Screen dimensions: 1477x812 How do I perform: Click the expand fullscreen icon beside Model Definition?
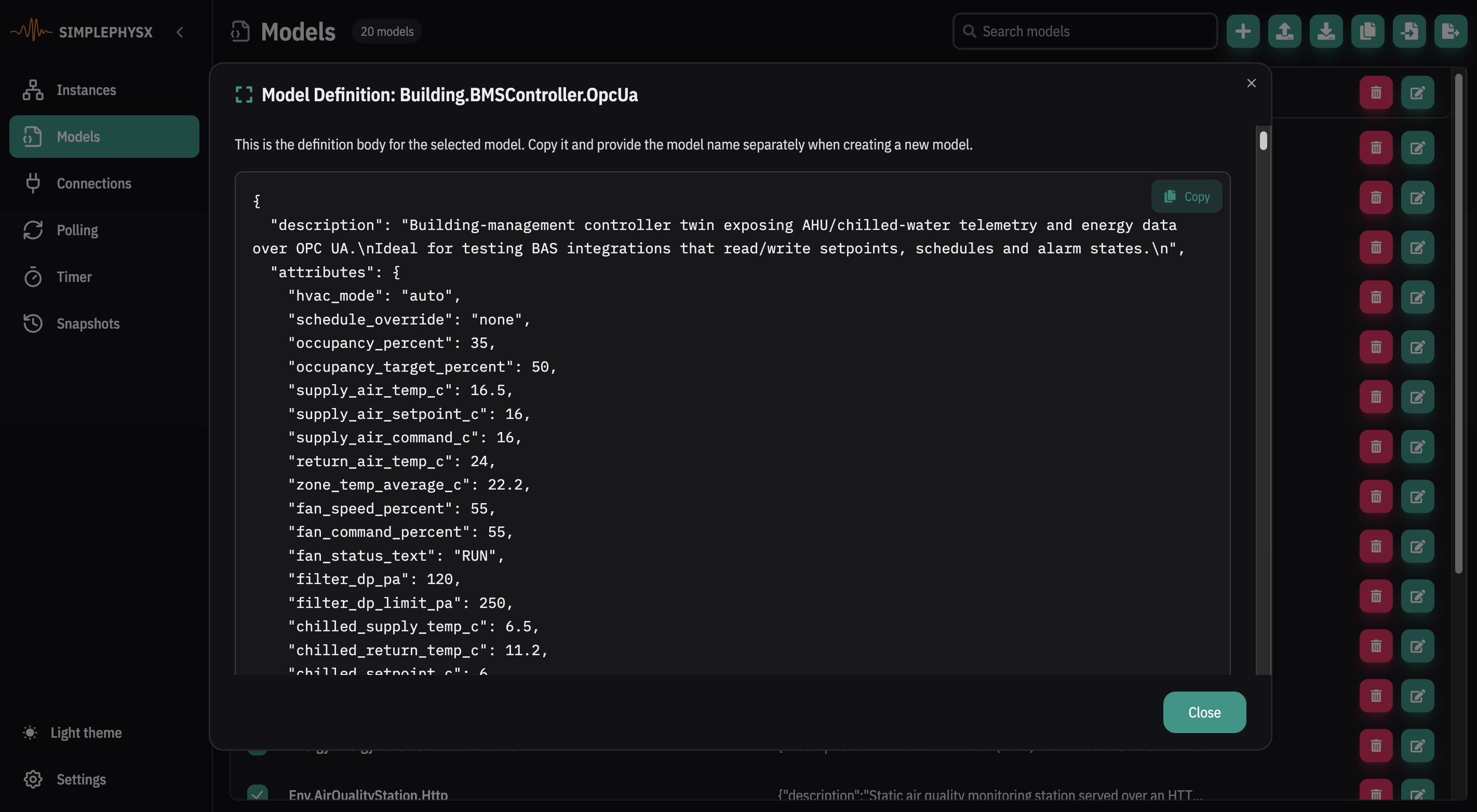coord(244,94)
